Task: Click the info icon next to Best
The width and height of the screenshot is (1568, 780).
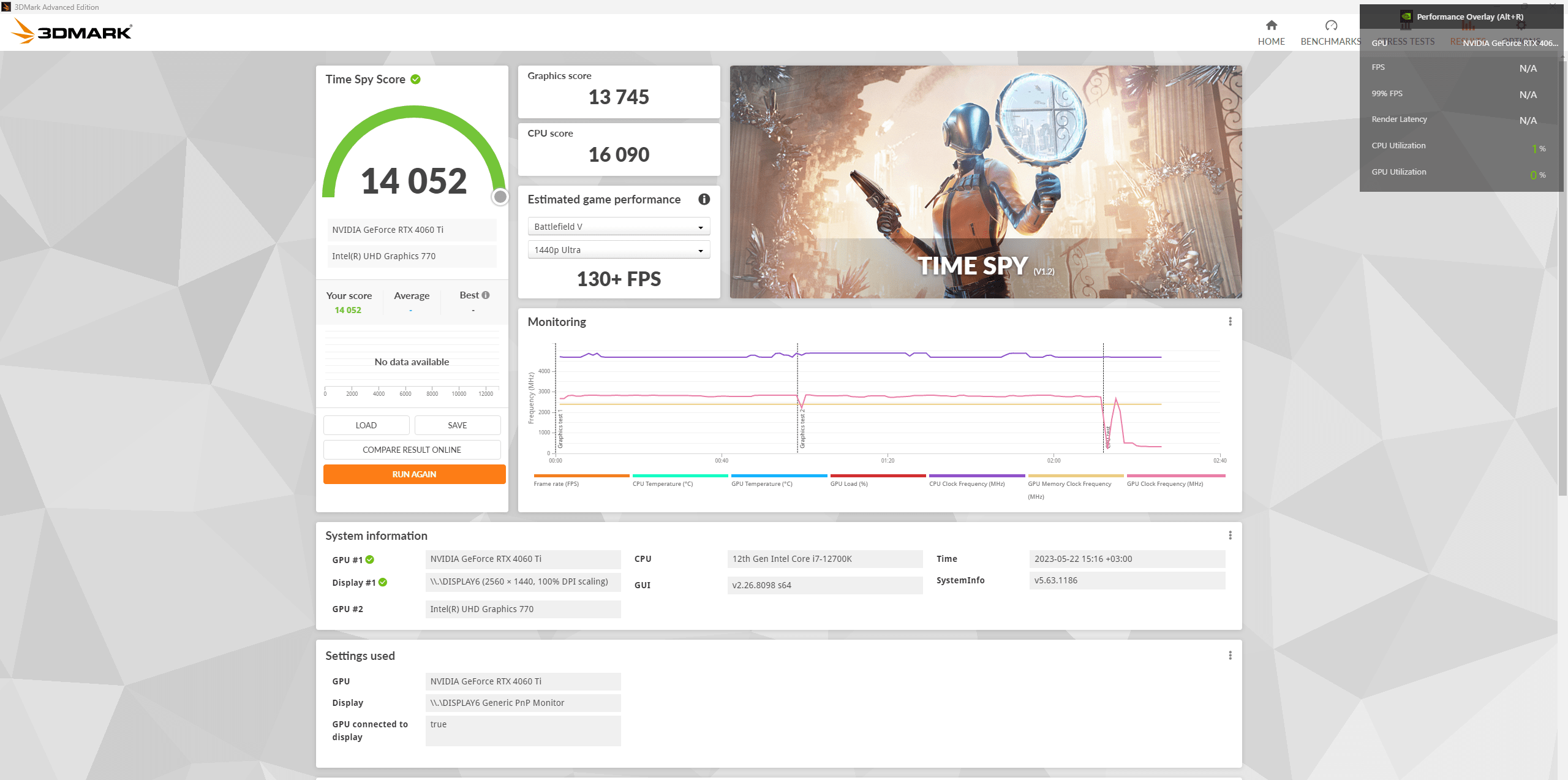Action: pos(486,295)
